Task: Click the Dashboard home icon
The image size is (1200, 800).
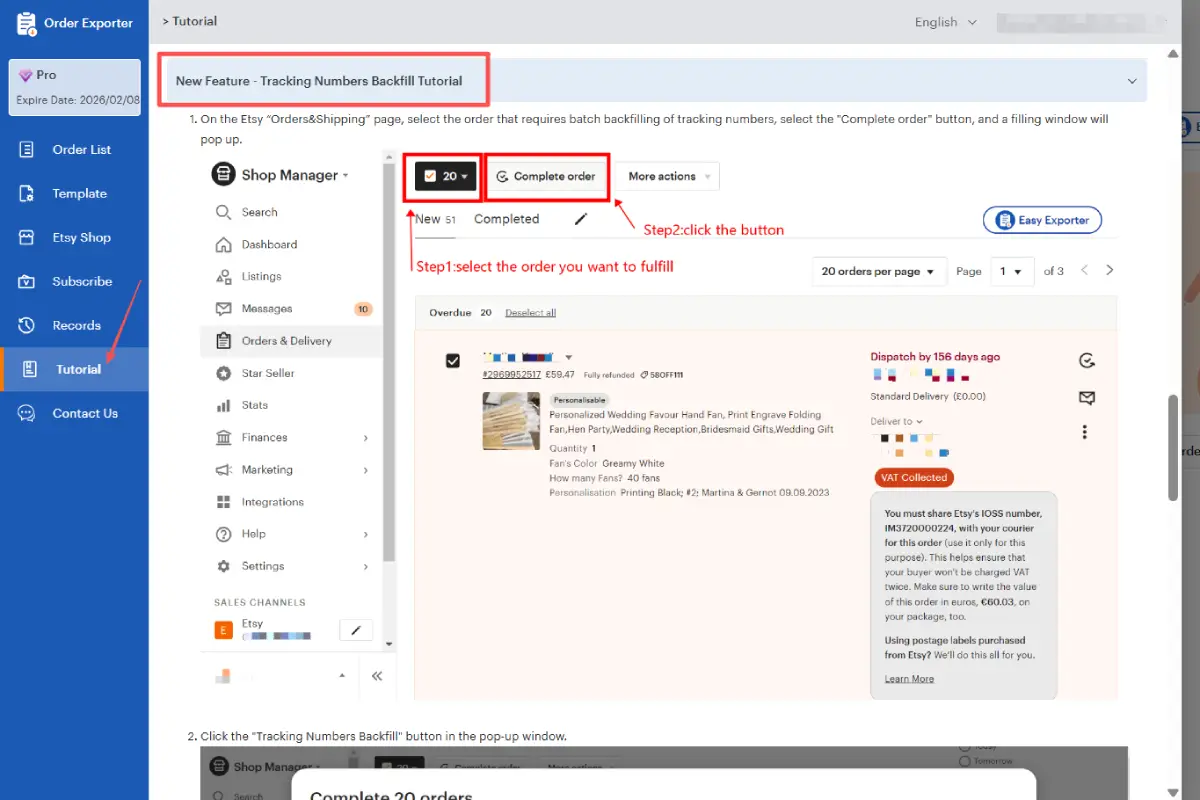Action: 224,244
